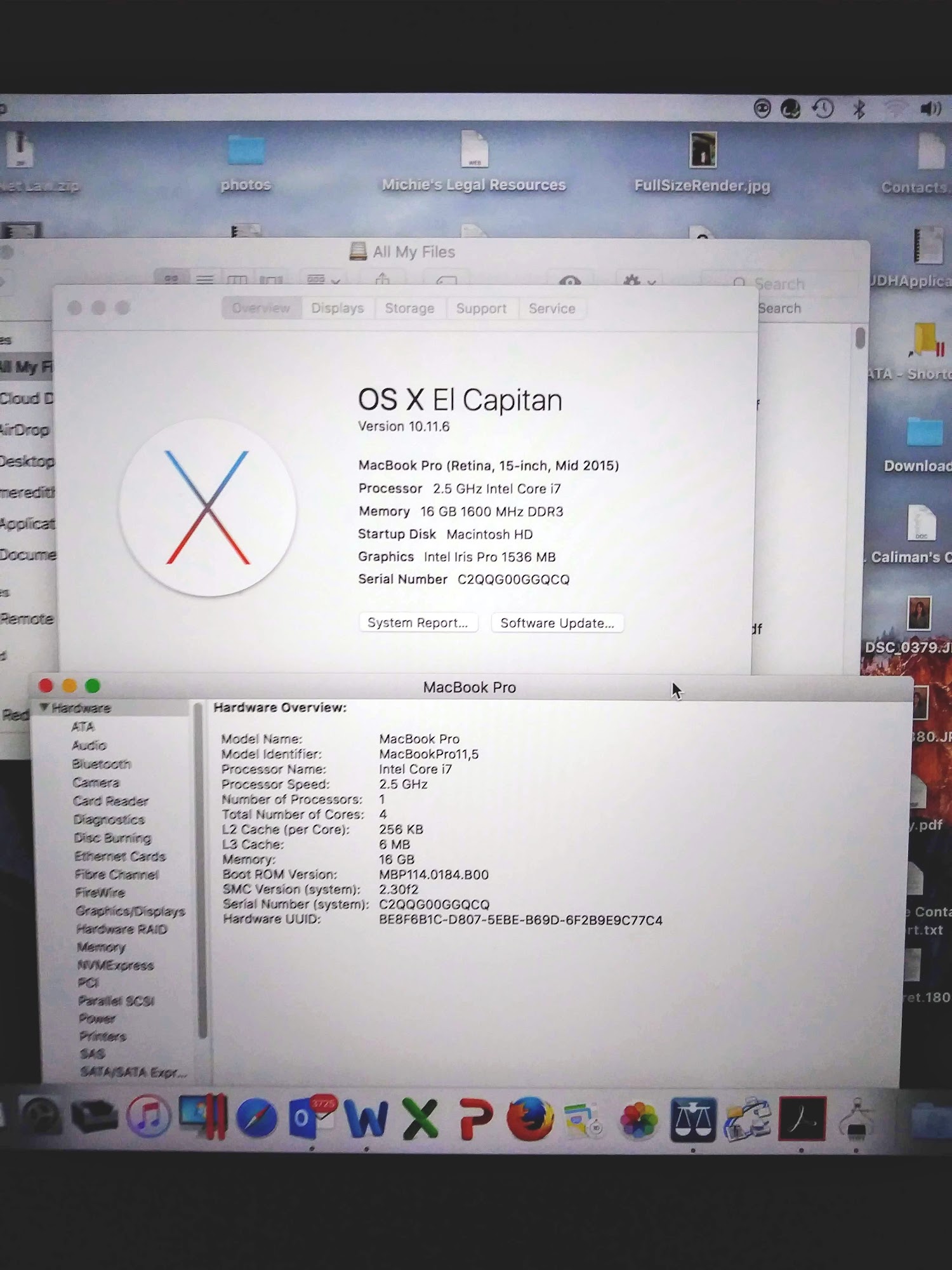Click the System Report button
Image resolution: width=952 pixels, height=1270 pixels.
[418, 623]
